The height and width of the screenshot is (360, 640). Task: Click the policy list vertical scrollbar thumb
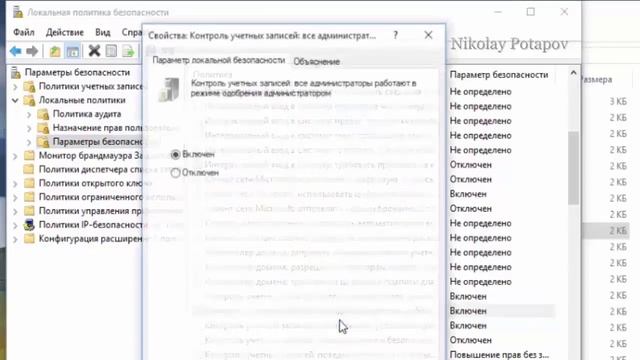point(573,168)
